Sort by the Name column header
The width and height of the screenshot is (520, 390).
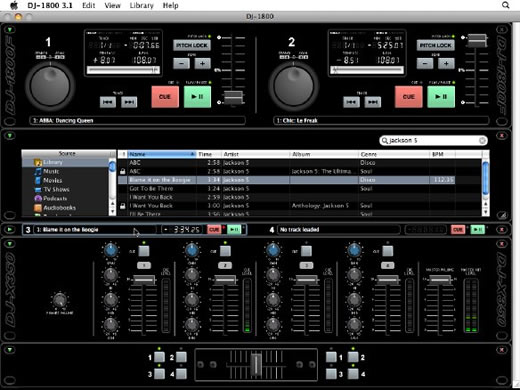[x=162, y=154]
